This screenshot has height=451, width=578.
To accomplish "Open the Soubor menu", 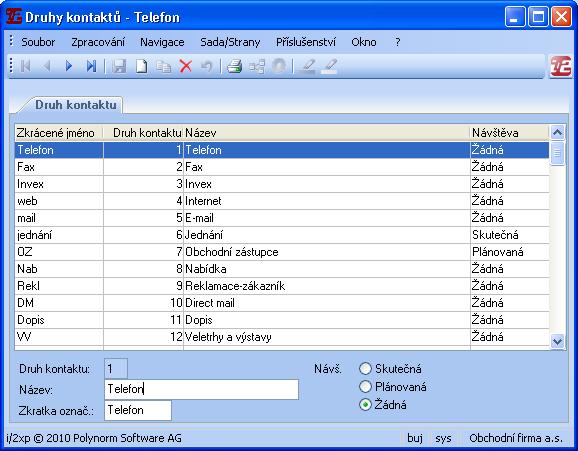I will 38,42.
